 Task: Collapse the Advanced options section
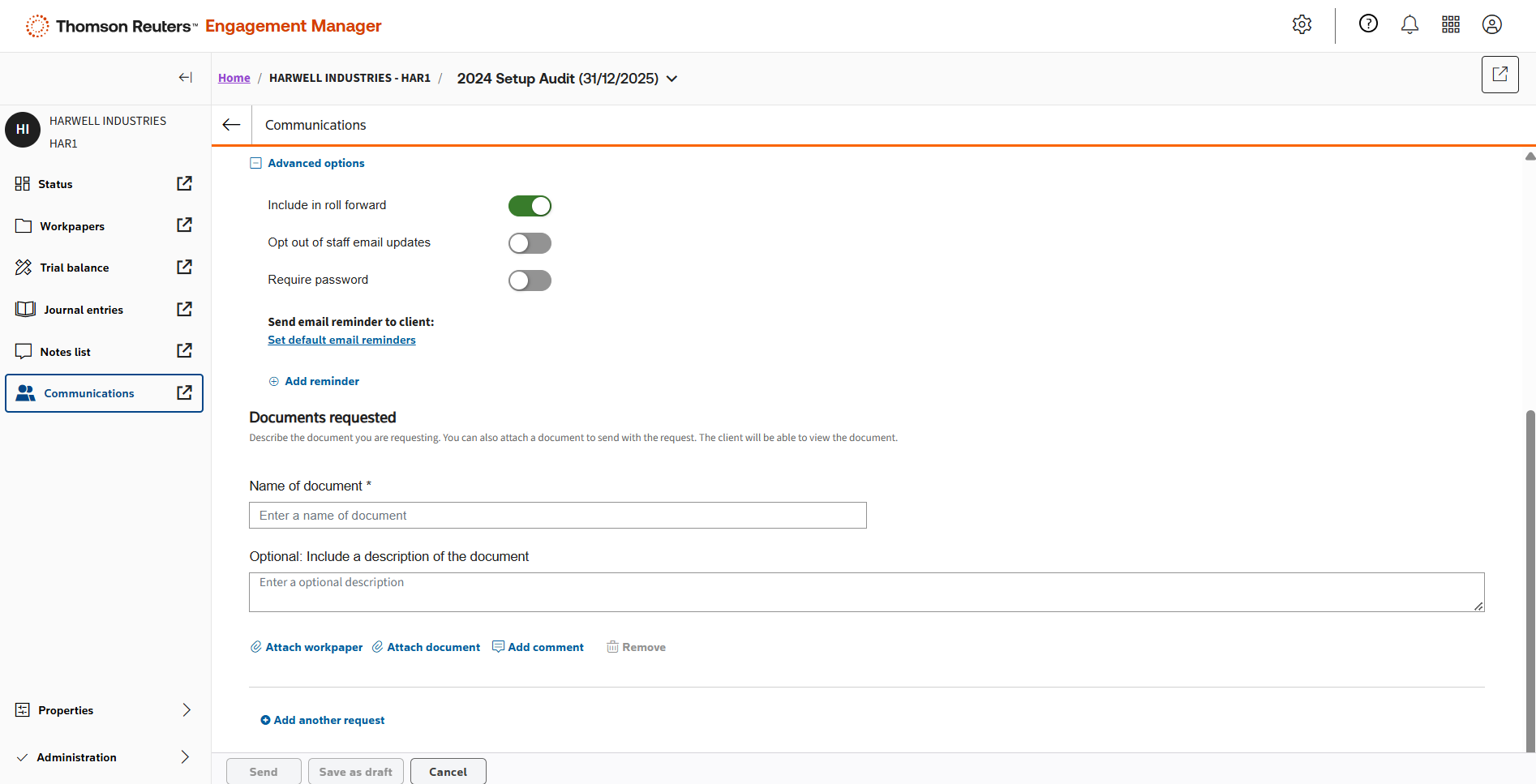255,163
